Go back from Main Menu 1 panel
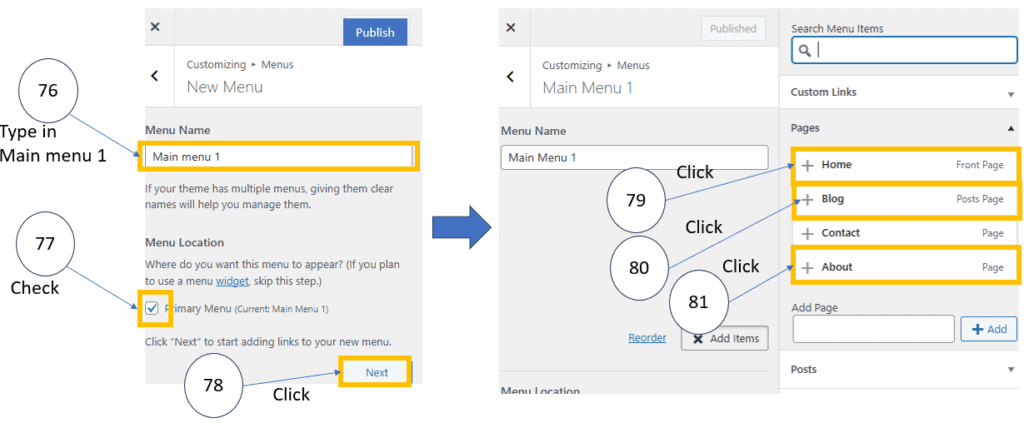Image resolution: width=1024 pixels, height=423 pixels. (511, 76)
